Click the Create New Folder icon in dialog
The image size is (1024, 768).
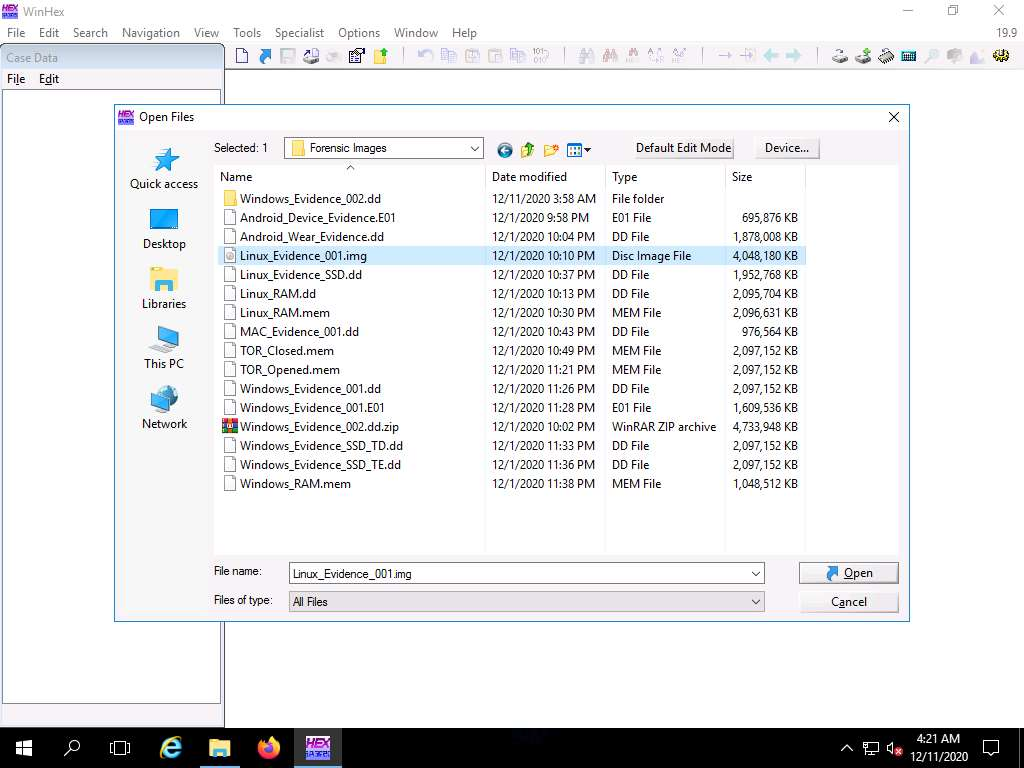551,151
